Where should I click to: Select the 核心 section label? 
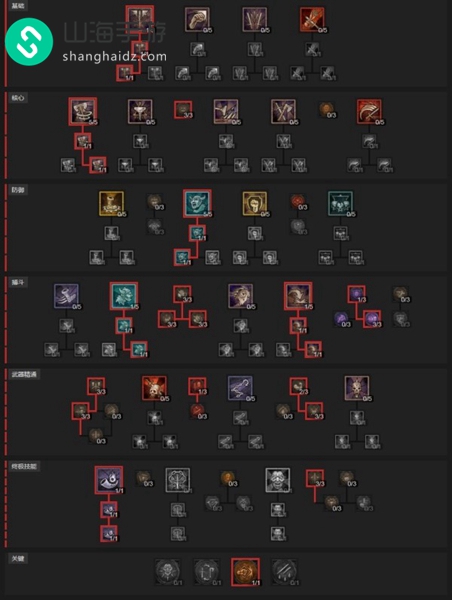point(18,98)
